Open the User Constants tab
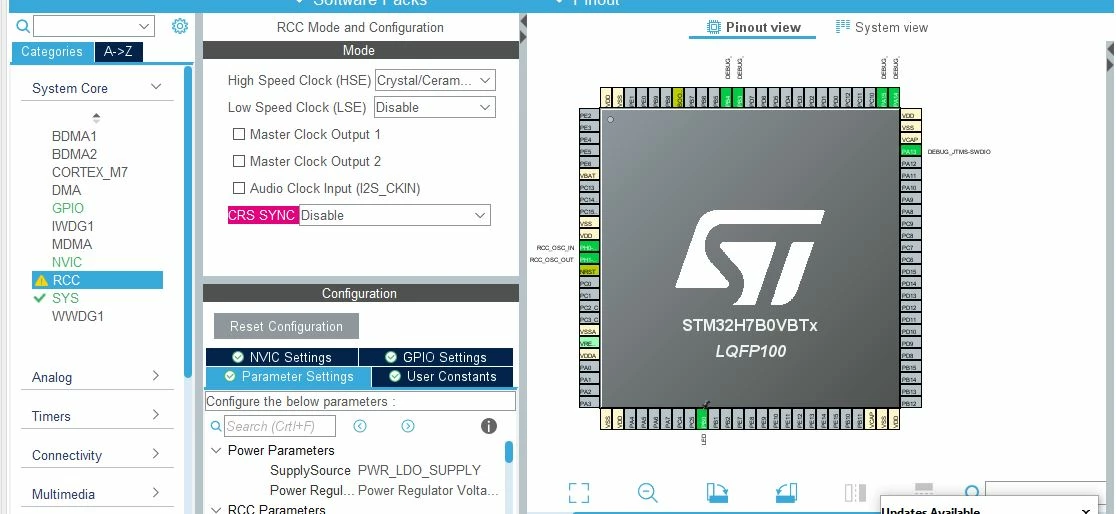 point(442,377)
